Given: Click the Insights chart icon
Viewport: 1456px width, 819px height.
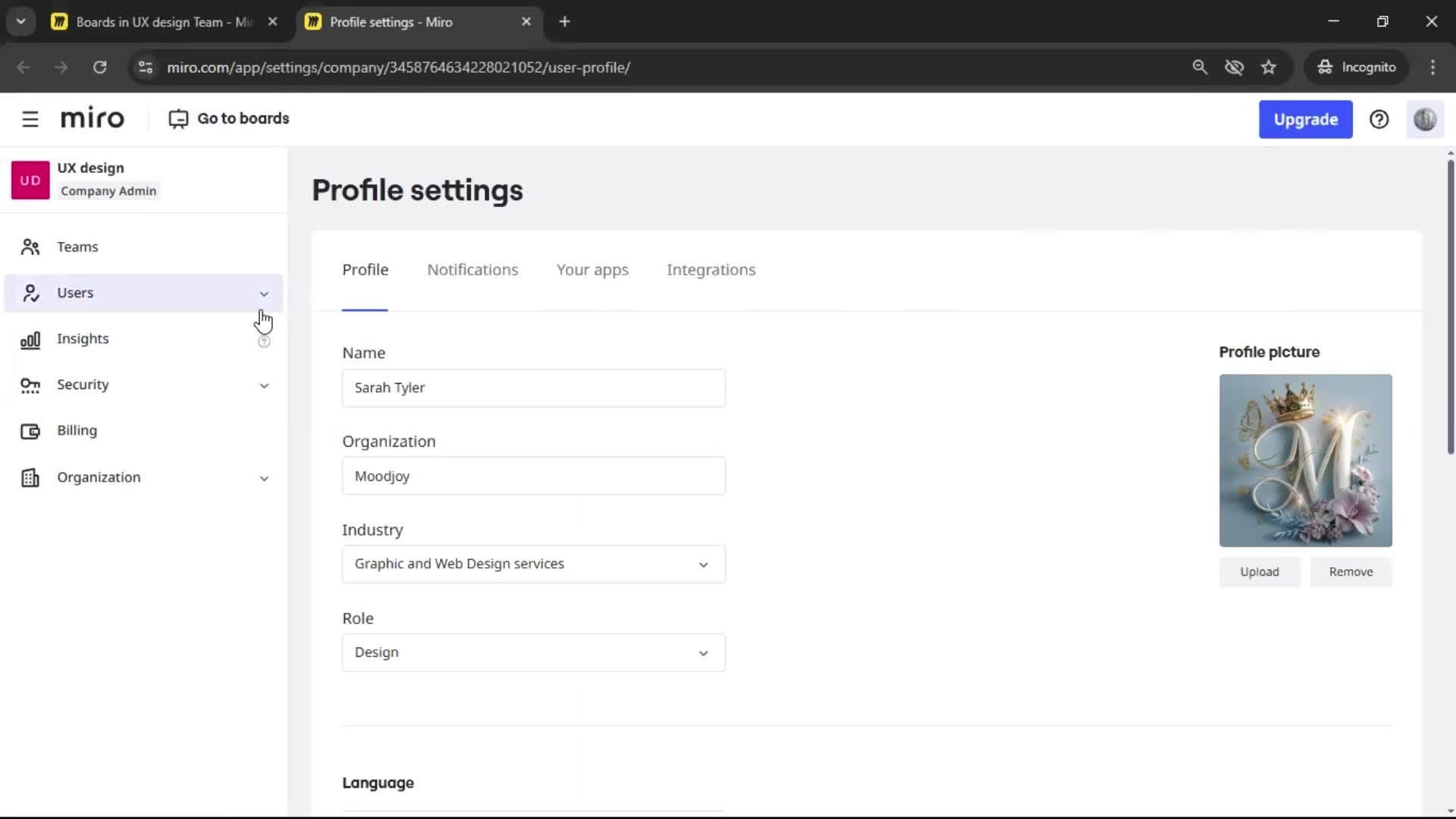Looking at the screenshot, I should coord(30,340).
